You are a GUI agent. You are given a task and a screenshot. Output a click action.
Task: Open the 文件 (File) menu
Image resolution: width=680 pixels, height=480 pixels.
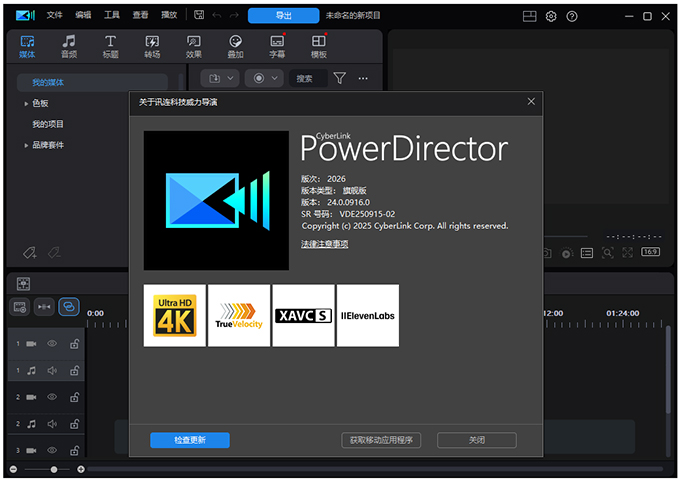pos(54,16)
